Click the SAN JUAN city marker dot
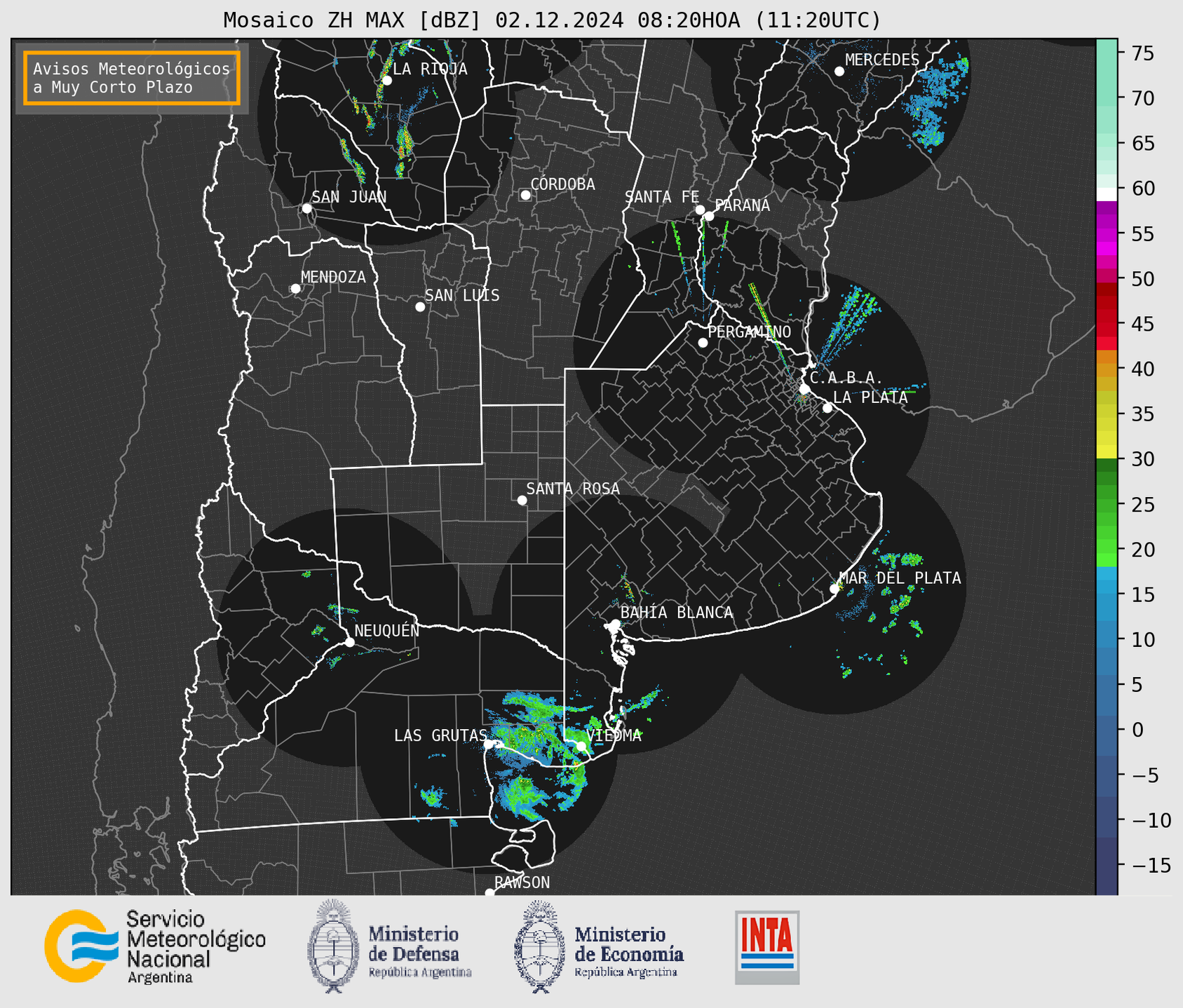 pyautogui.click(x=306, y=208)
